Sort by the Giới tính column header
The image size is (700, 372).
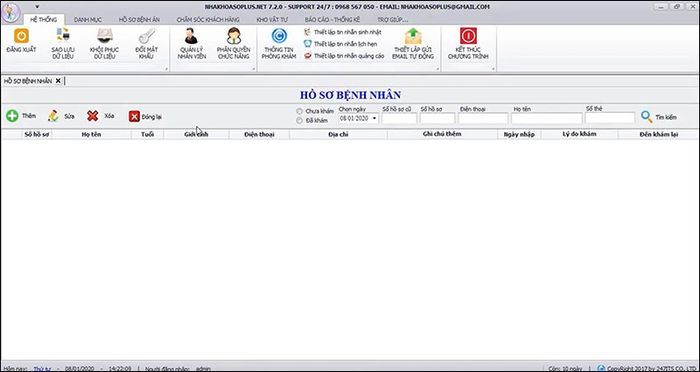[x=196, y=134]
